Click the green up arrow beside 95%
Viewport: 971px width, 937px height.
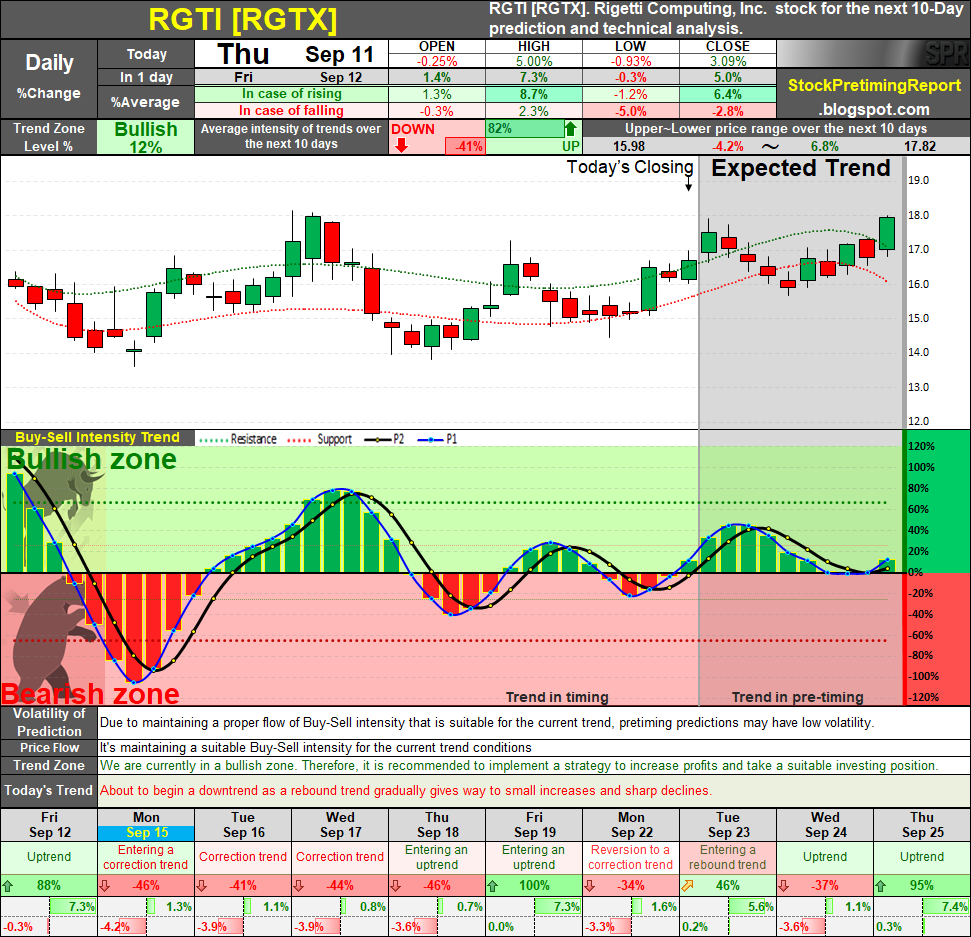tap(881, 886)
